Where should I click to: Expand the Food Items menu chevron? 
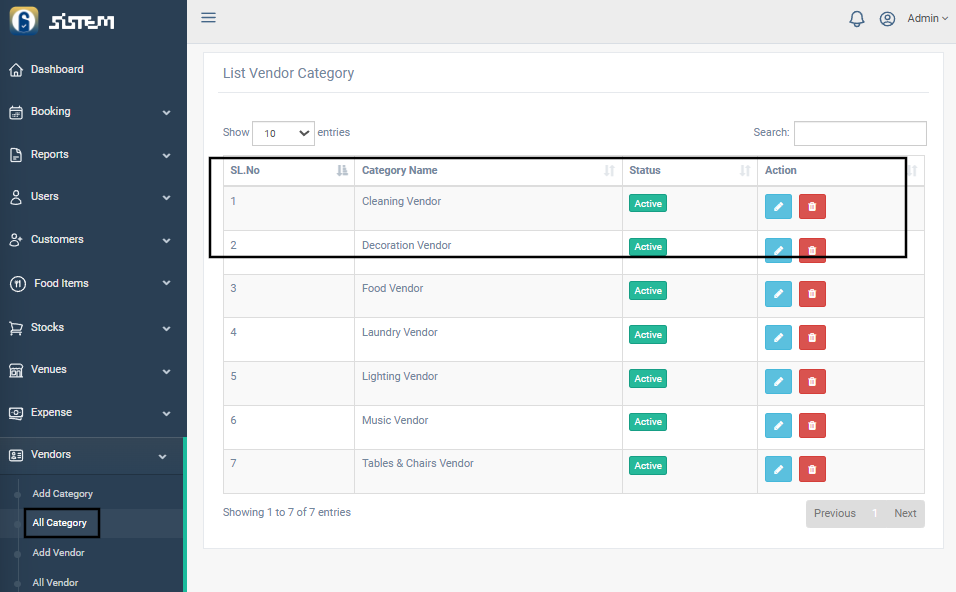(166, 283)
